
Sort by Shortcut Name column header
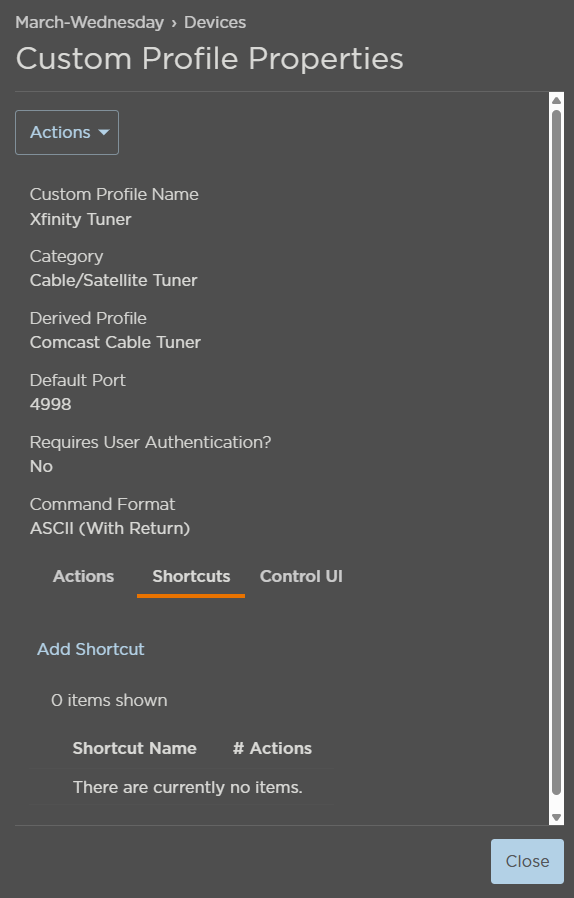(x=135, y=748)
